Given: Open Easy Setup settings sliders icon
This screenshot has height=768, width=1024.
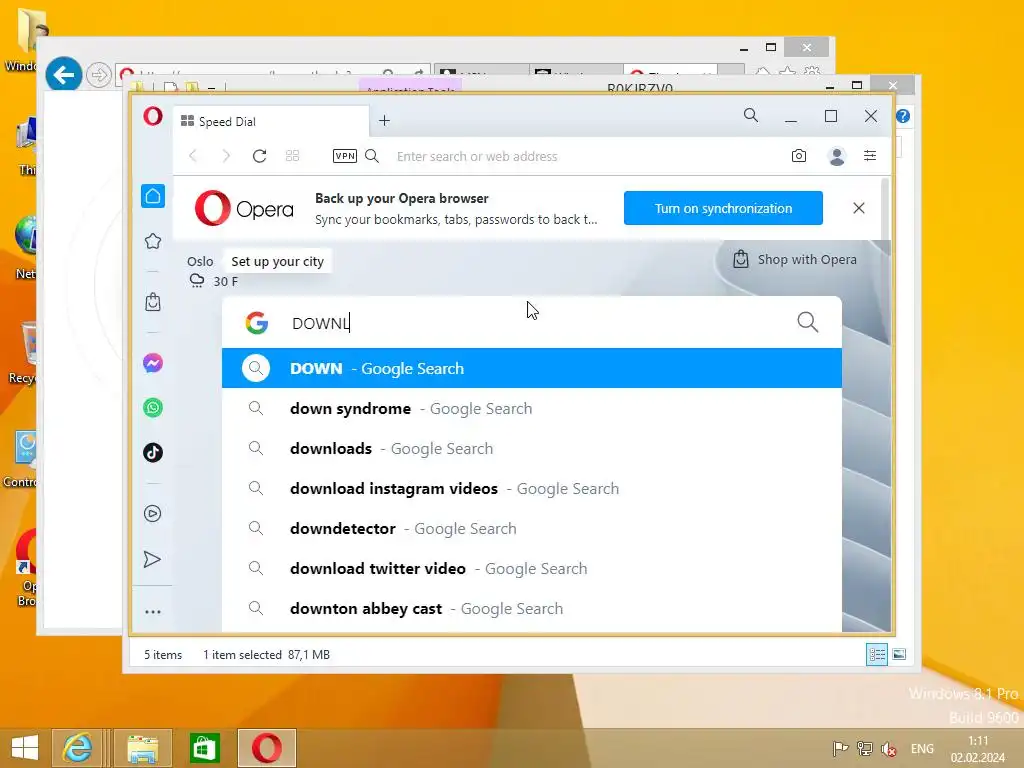Looking at the screenshot, I should click(x=870, y=155).
